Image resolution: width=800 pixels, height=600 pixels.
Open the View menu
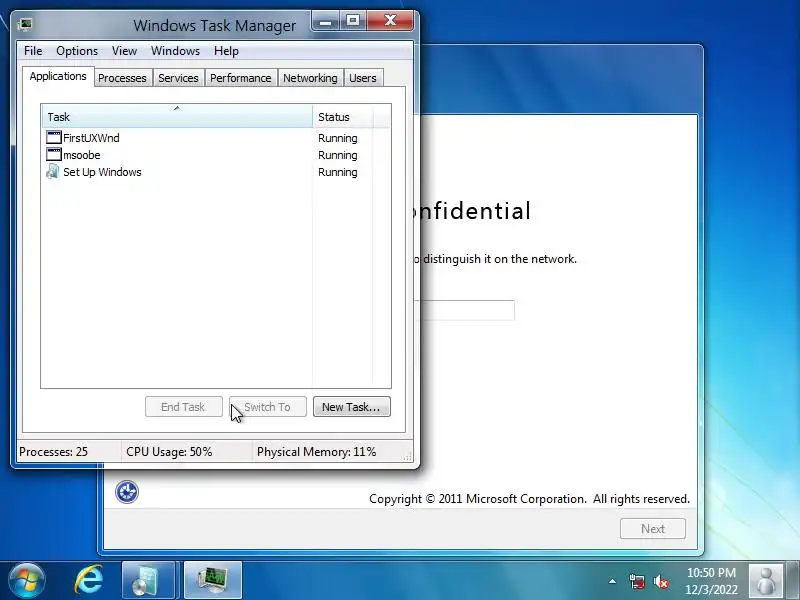tap(124, 51)
